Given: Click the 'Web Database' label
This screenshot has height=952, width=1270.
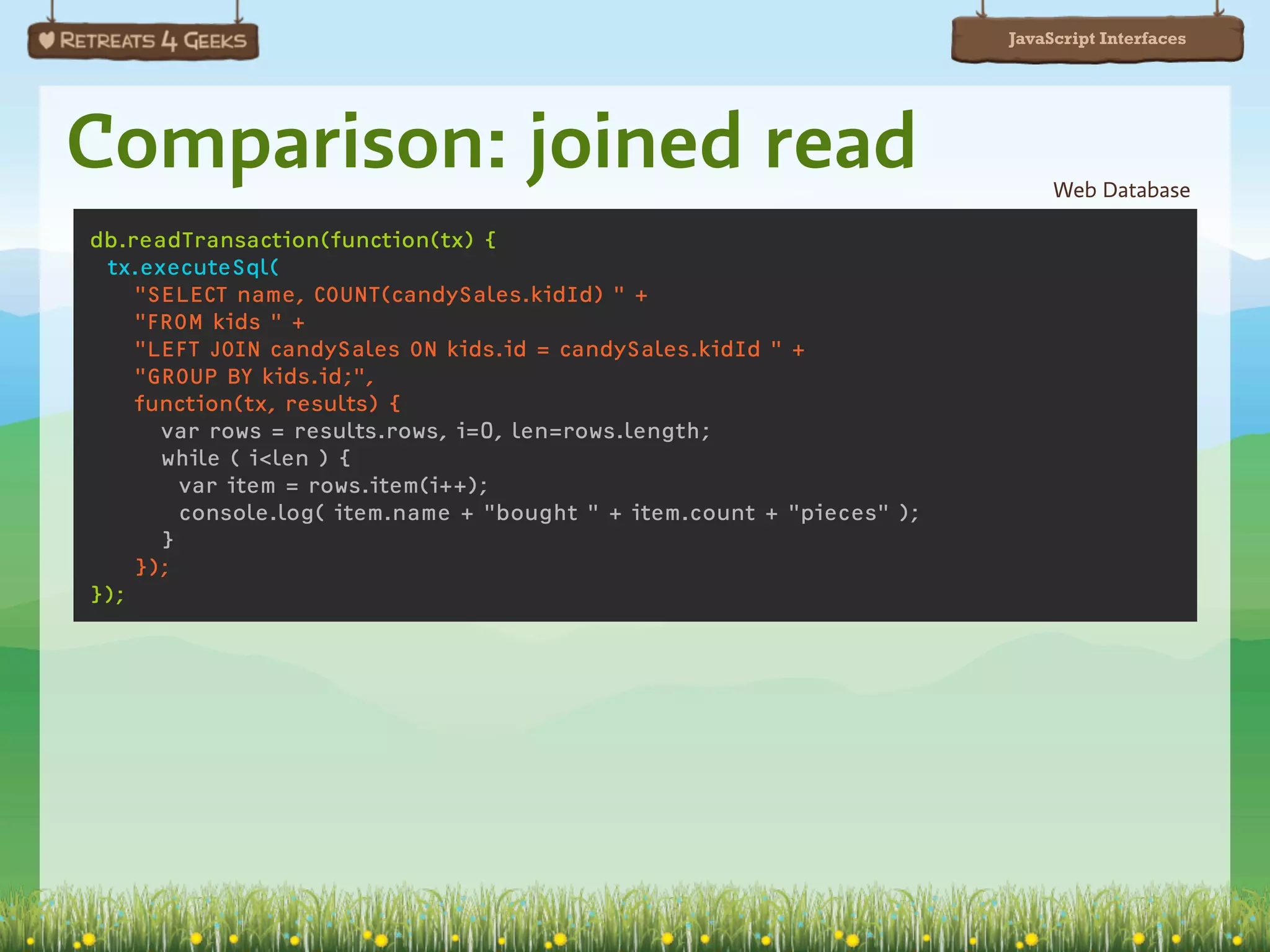Looking at the screenshot, I should 1121,190.
